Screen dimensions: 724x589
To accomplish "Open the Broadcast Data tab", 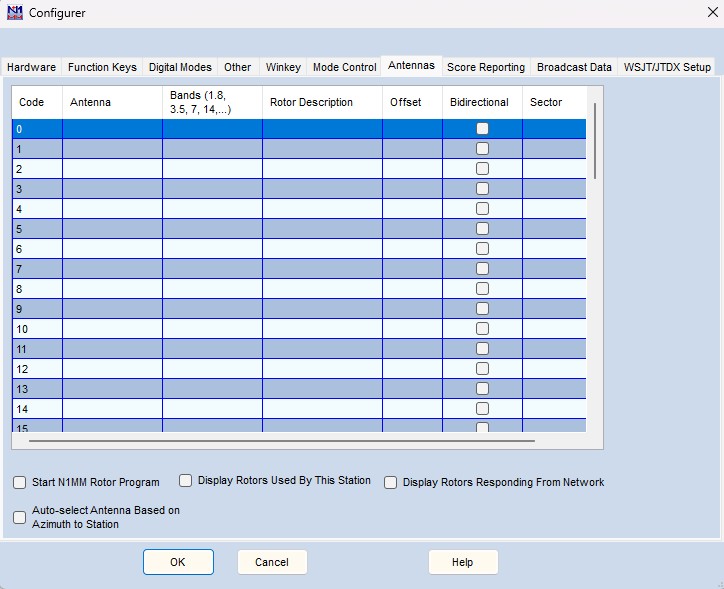I will [574, 67].
